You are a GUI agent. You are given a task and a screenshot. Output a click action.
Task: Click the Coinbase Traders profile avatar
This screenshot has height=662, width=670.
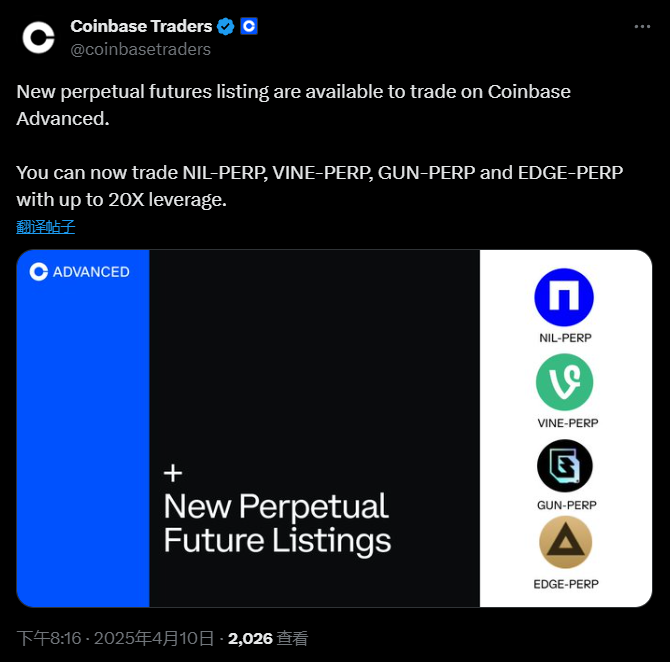pos(39,37)
